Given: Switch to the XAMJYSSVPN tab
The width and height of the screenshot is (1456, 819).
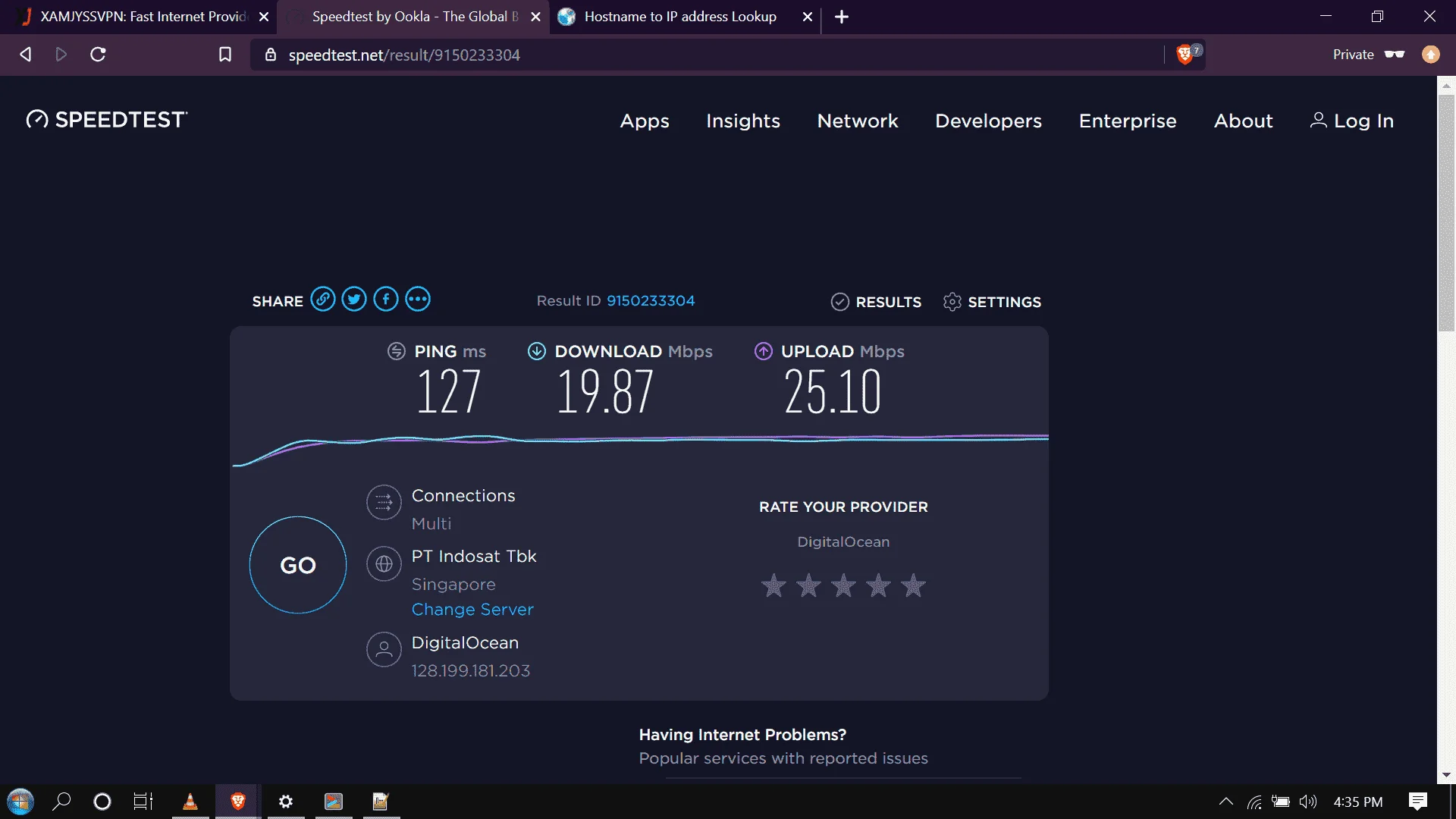Looking at the screenshot, I should [x=143, y=17].
